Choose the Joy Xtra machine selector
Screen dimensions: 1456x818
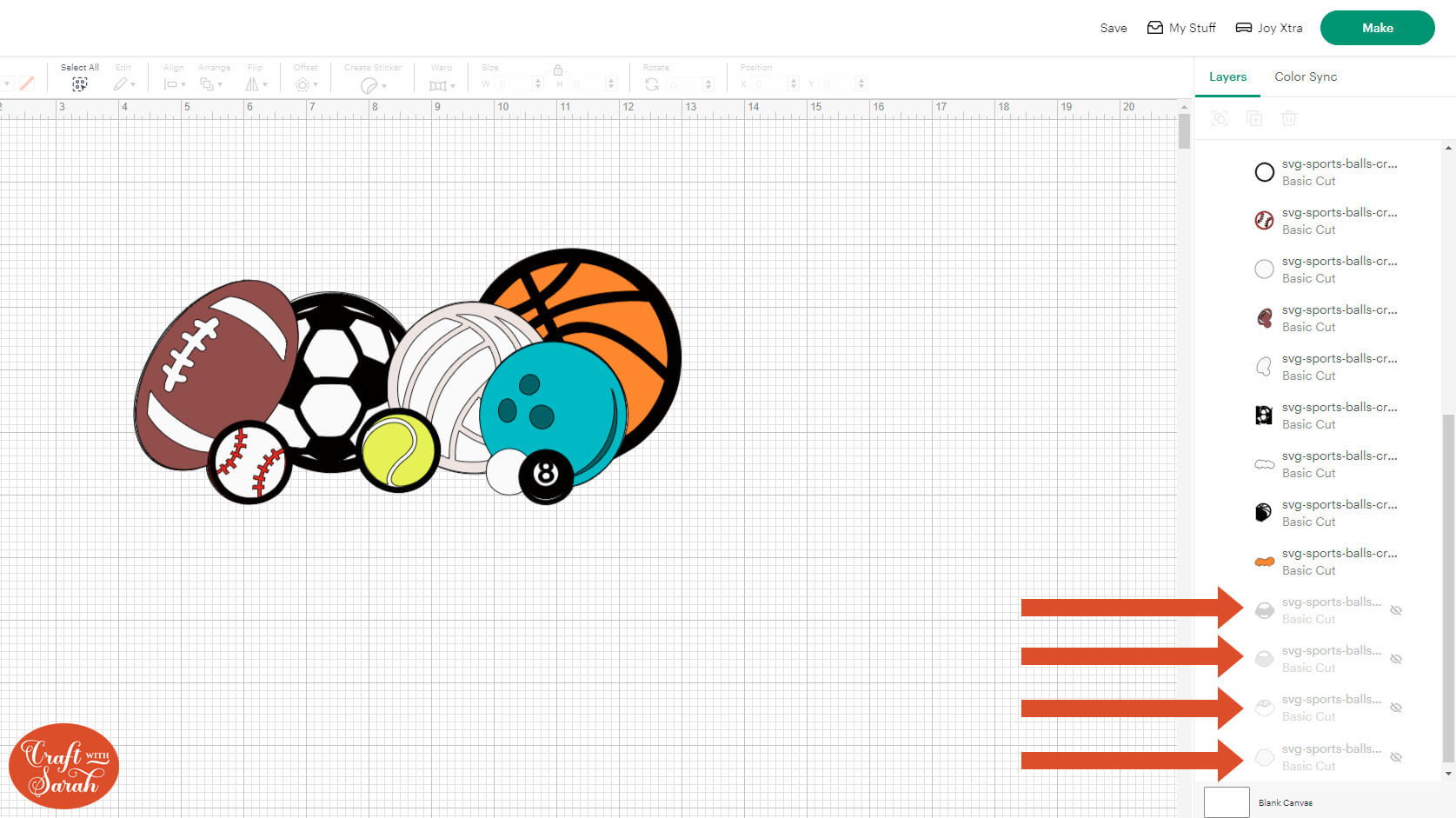[1269, 28]
